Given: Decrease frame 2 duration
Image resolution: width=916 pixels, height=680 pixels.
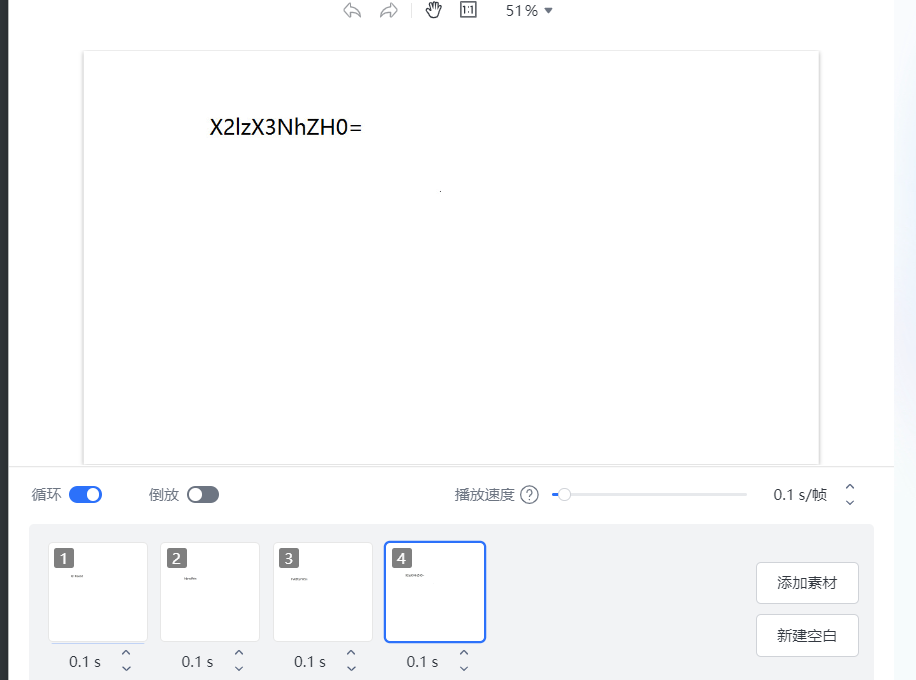Looking at the screenshot, I should 239,668.
